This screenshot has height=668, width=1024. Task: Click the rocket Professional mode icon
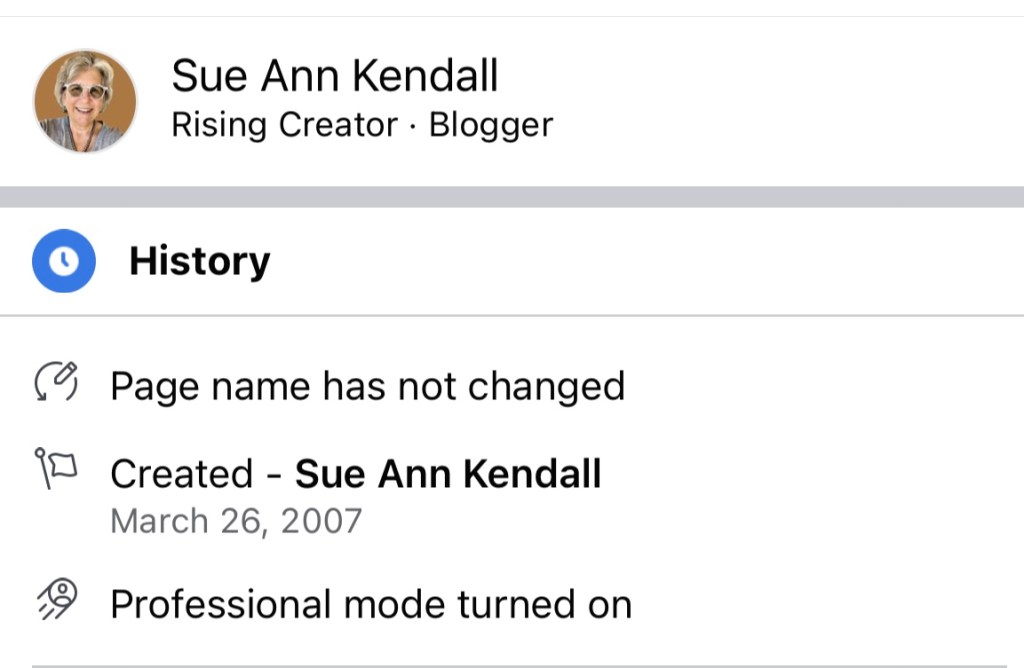point(57,603)
